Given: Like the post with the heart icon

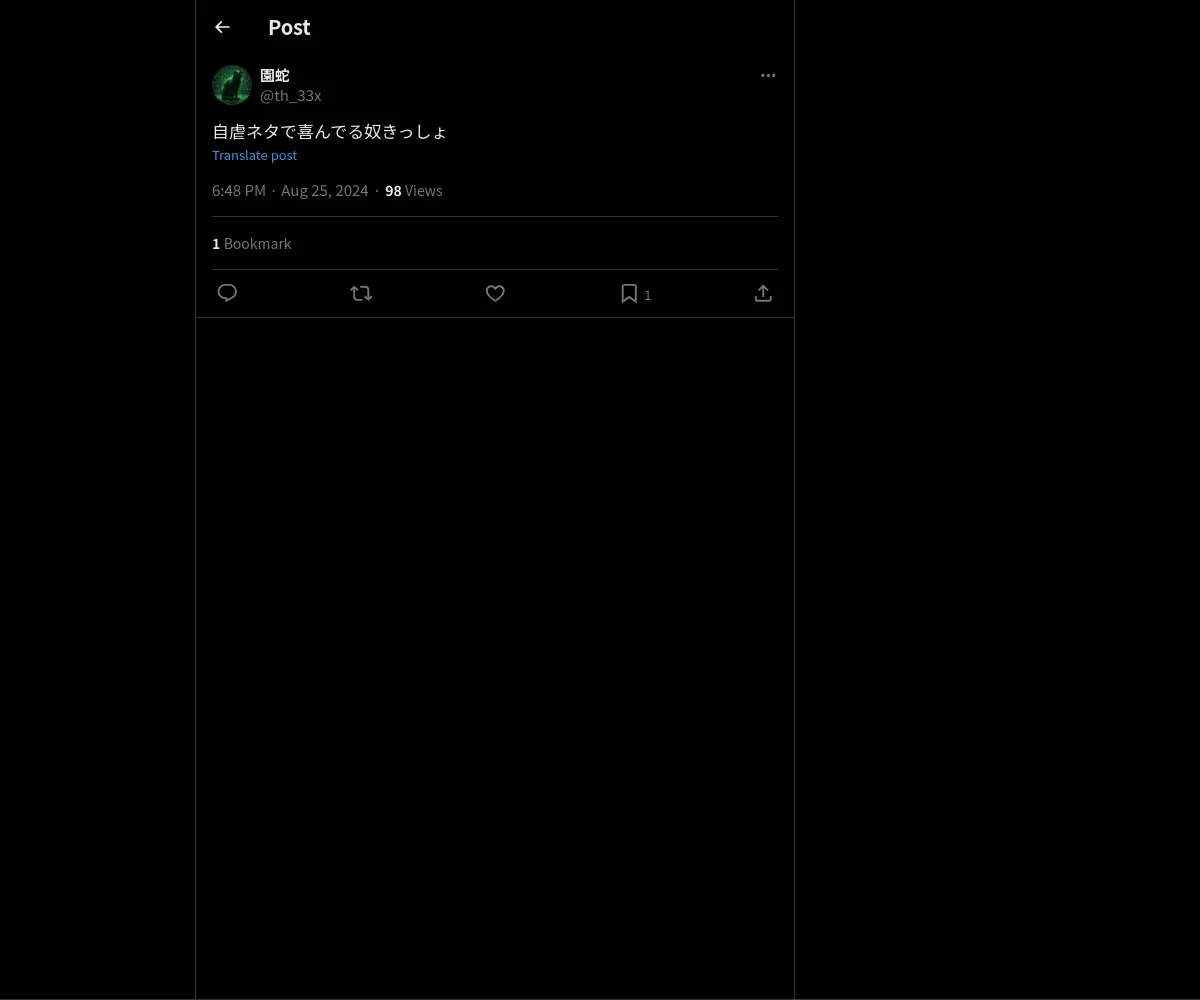Looking at the screenshot, I should coord(495,293).
